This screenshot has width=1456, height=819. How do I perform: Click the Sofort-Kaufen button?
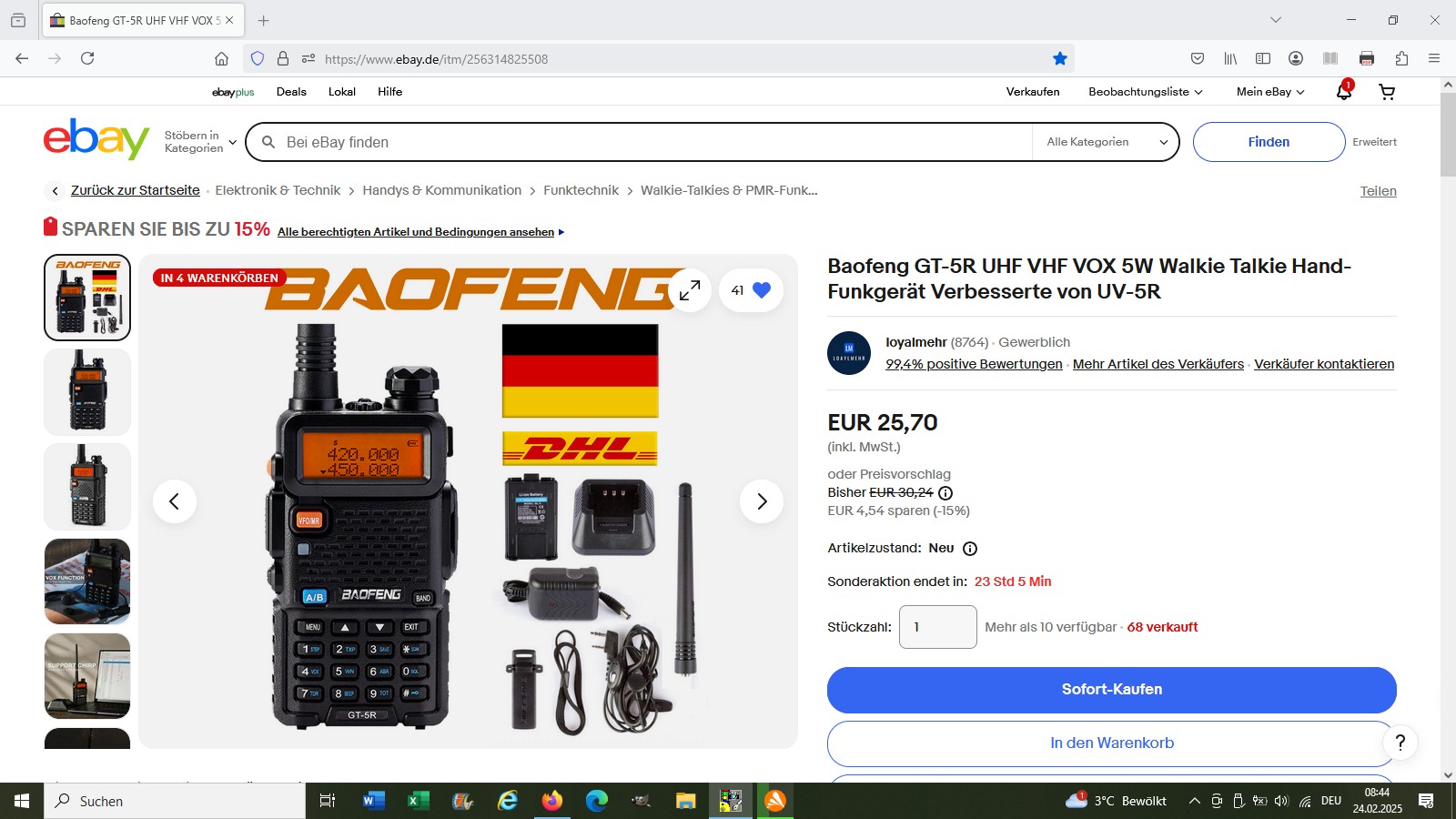[x=1111, y=690]
